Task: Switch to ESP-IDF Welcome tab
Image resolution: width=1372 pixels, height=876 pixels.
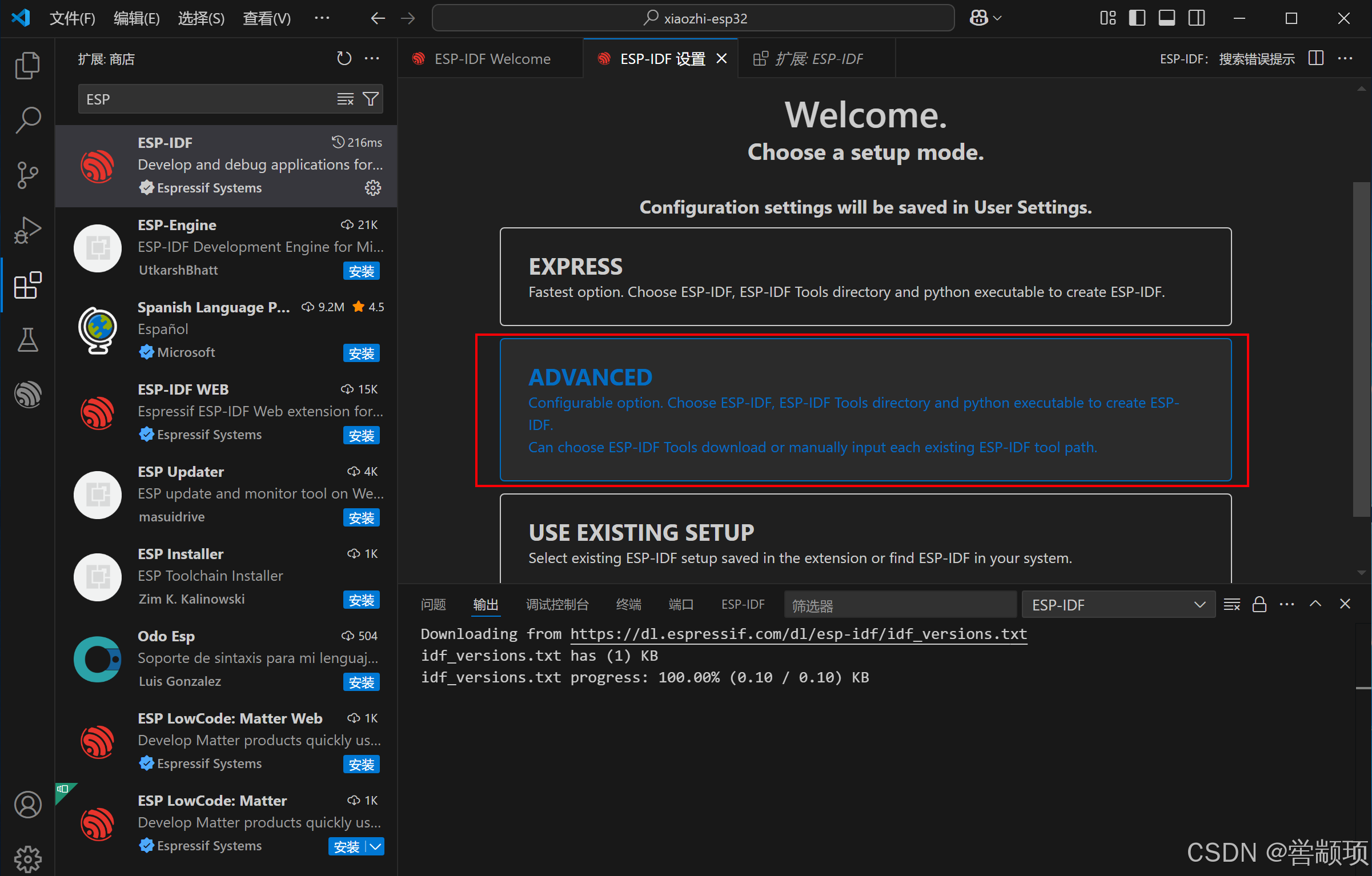Action: [492, 59]
